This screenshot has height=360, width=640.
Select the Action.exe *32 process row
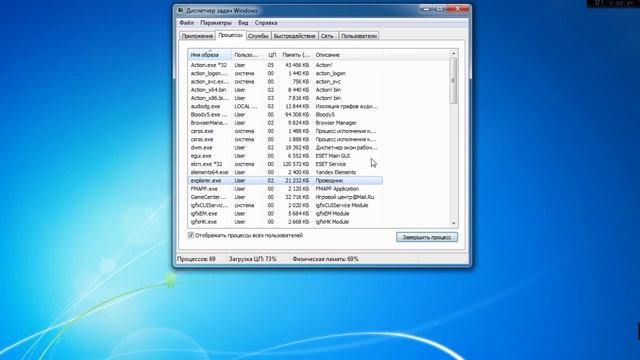click(x=285, y=65)
